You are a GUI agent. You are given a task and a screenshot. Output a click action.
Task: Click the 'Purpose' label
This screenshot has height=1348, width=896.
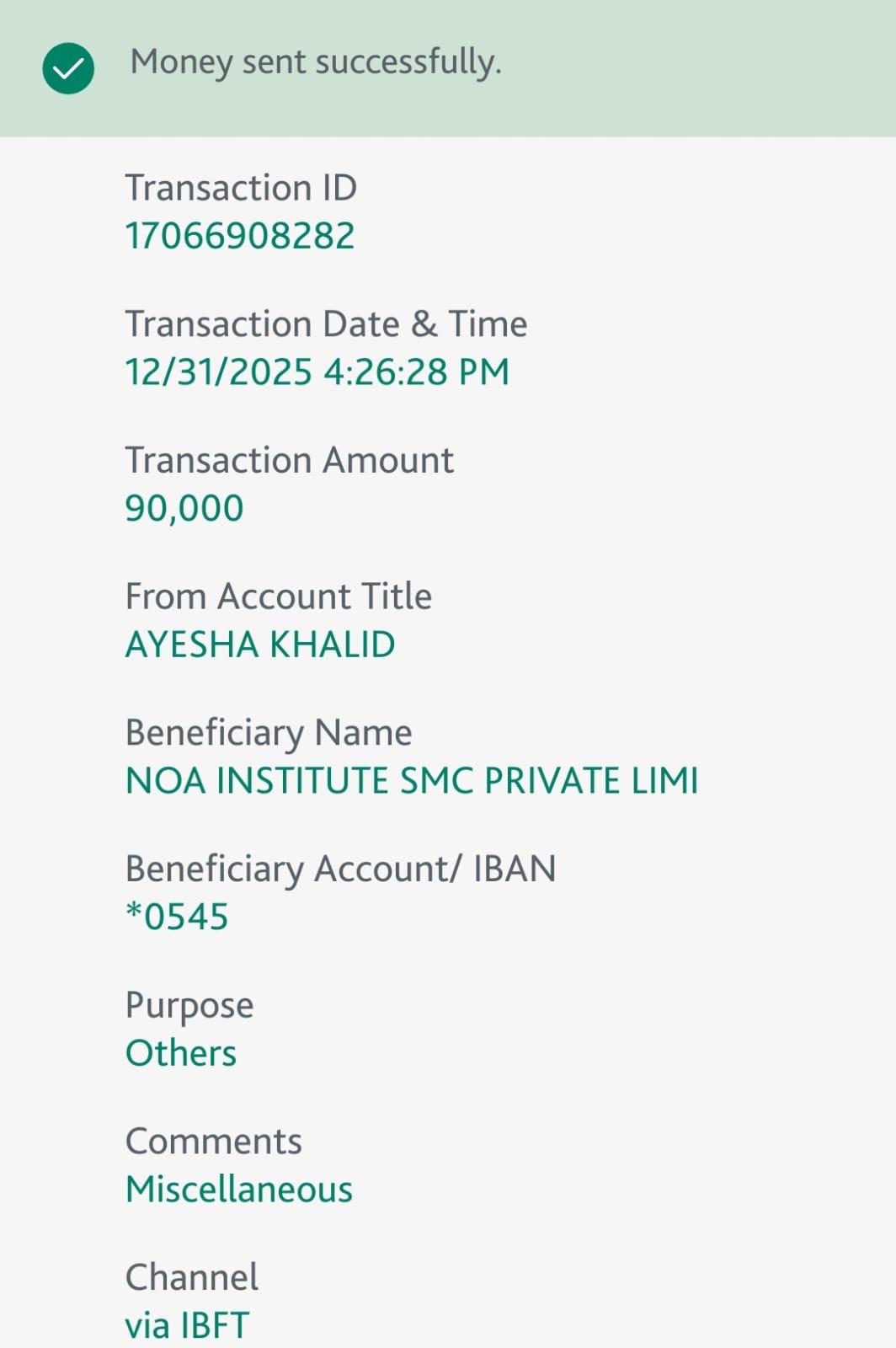pyautogui.click(x=189, y=1006)
